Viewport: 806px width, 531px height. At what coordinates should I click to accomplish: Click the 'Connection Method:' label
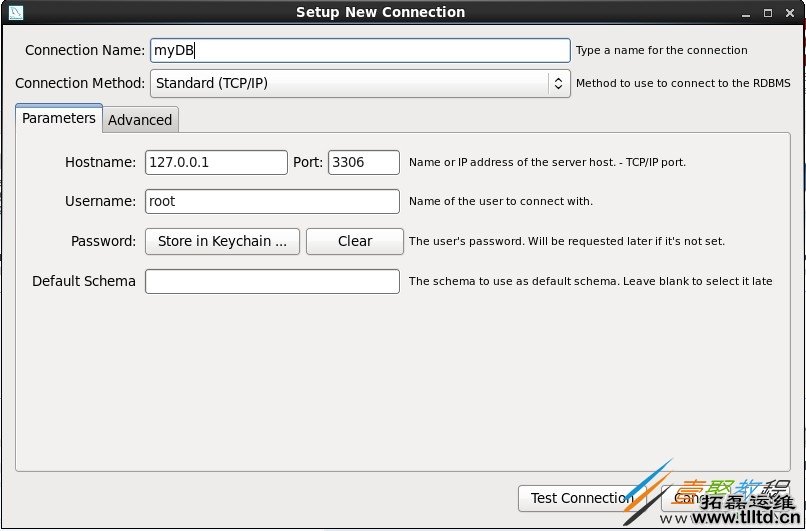click(x=80, y=83)
